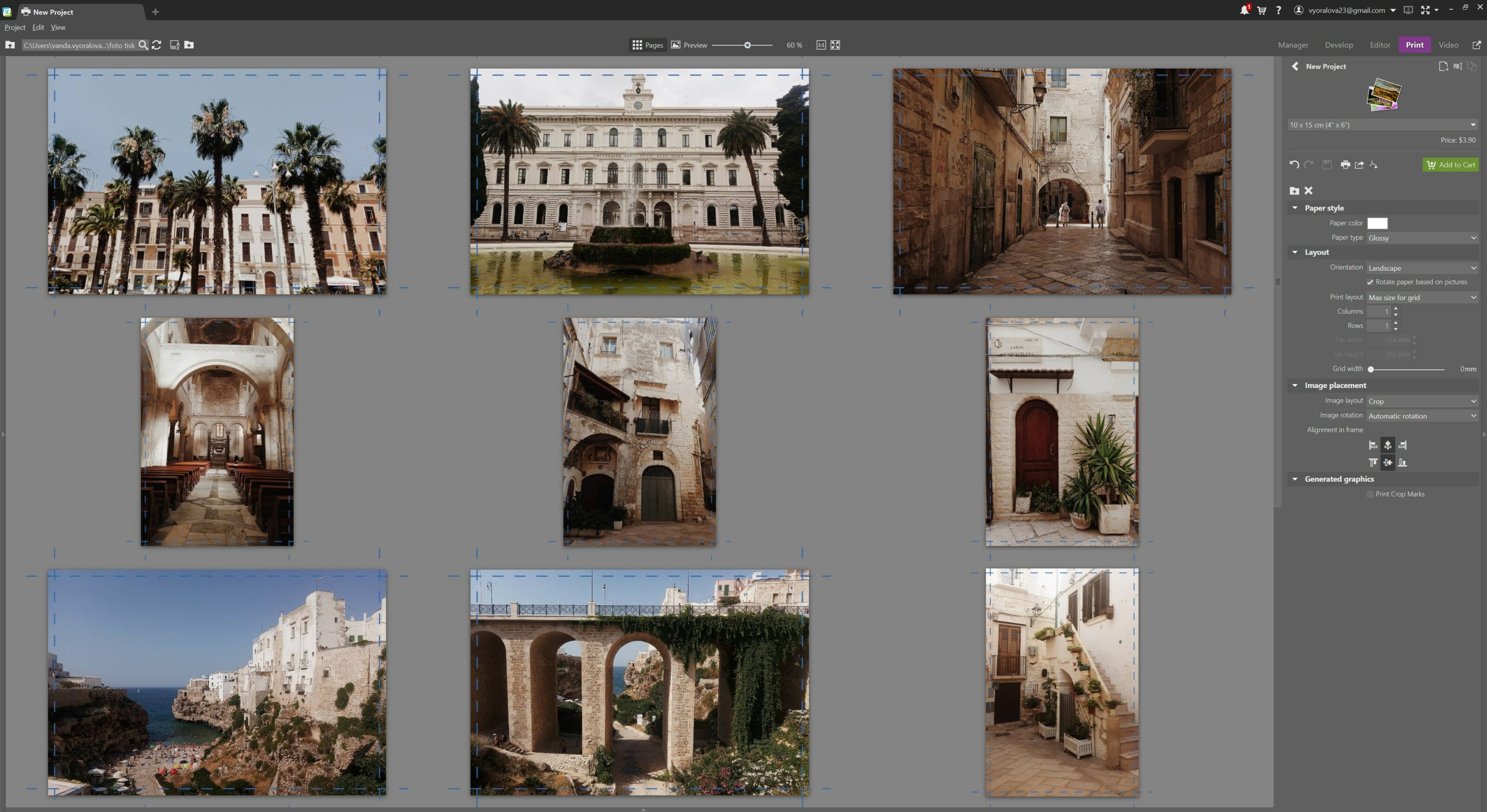
Task: Switch to the Develop tab
Action: click(1339, 45)
